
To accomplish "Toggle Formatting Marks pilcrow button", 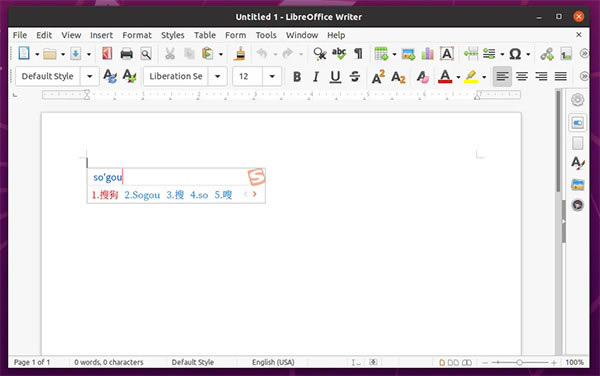I will pos(359,54).
